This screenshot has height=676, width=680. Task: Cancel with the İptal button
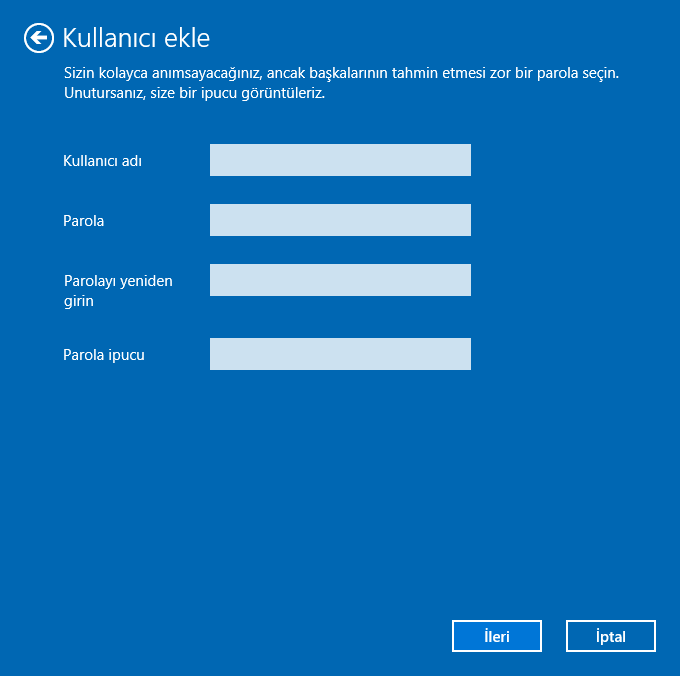pyautogui.click(x=611, y=636)
